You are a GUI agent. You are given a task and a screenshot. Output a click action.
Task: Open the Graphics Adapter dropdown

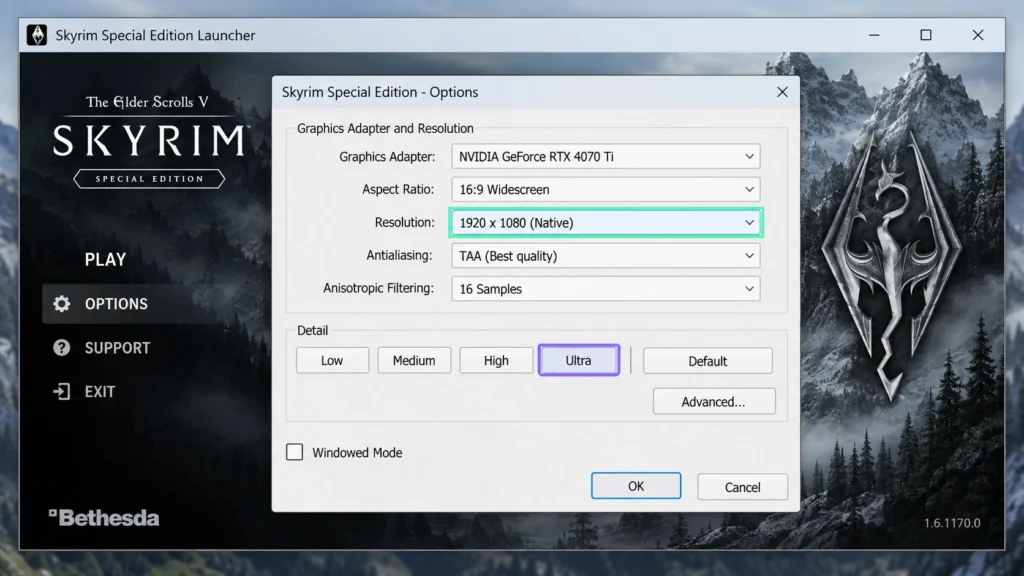tap(605, 157)
